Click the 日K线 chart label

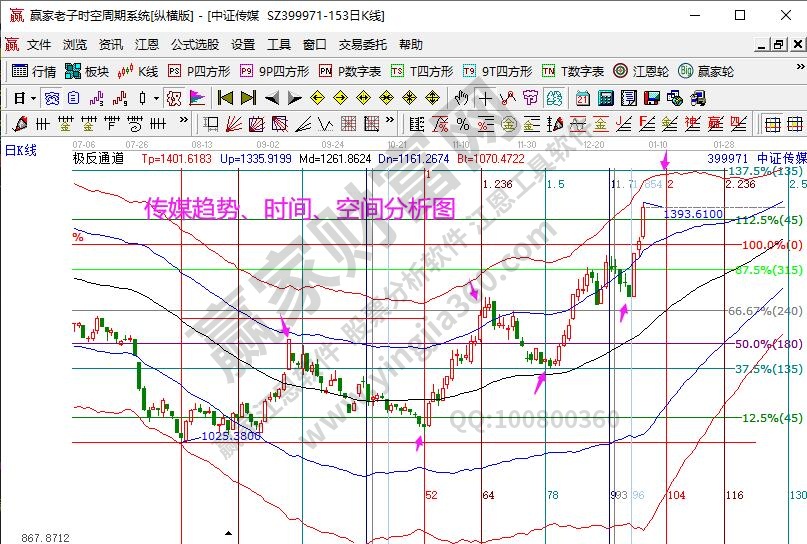point(21,150)
